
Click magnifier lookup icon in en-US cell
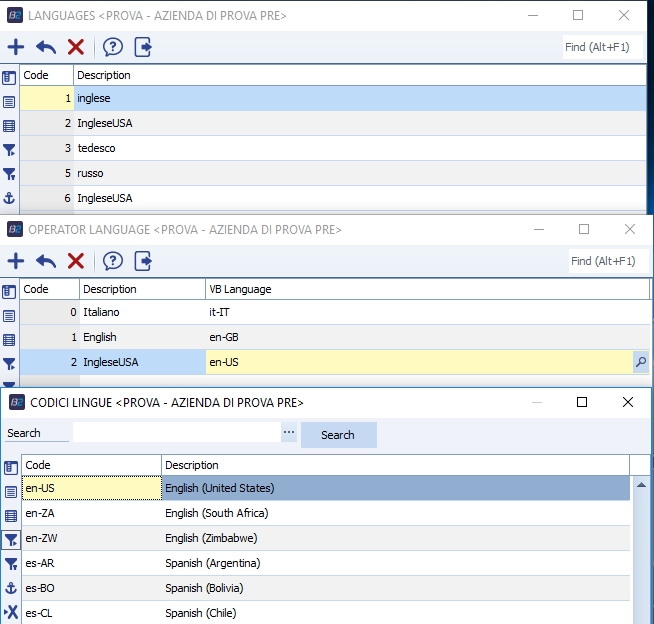coord(641,362)
